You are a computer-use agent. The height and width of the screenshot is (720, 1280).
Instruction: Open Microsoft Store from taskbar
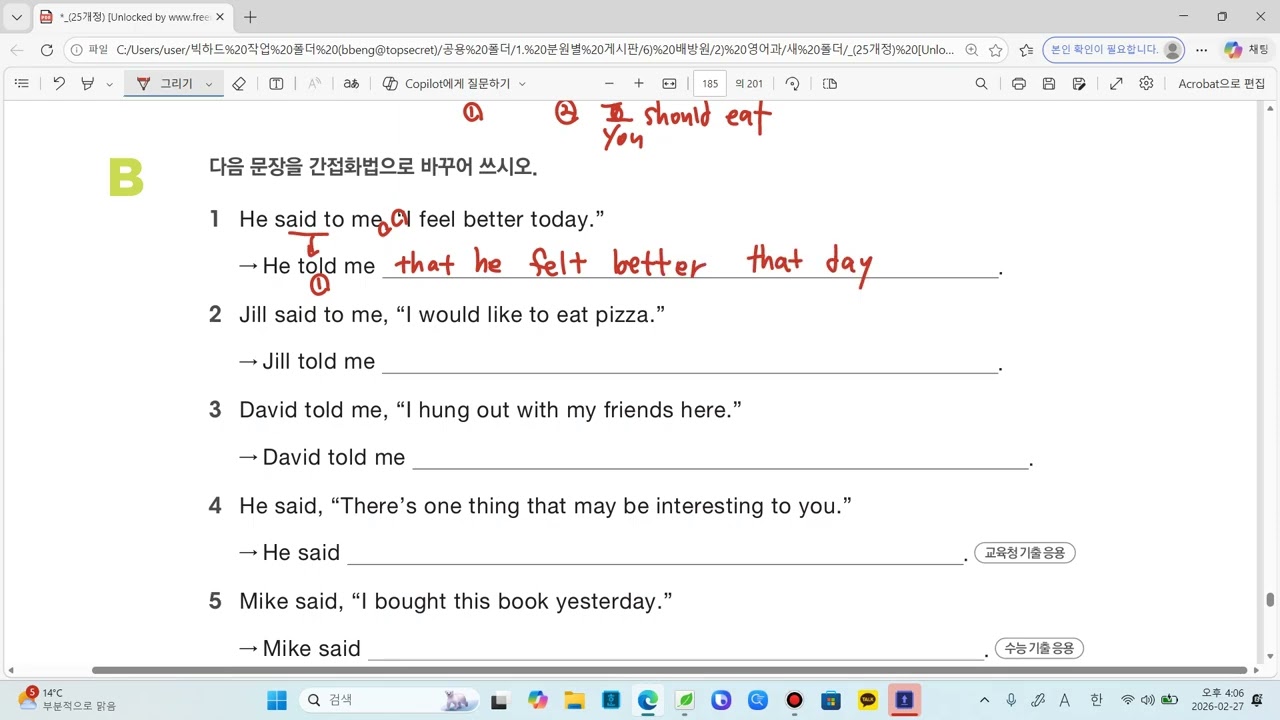(831, 700)
